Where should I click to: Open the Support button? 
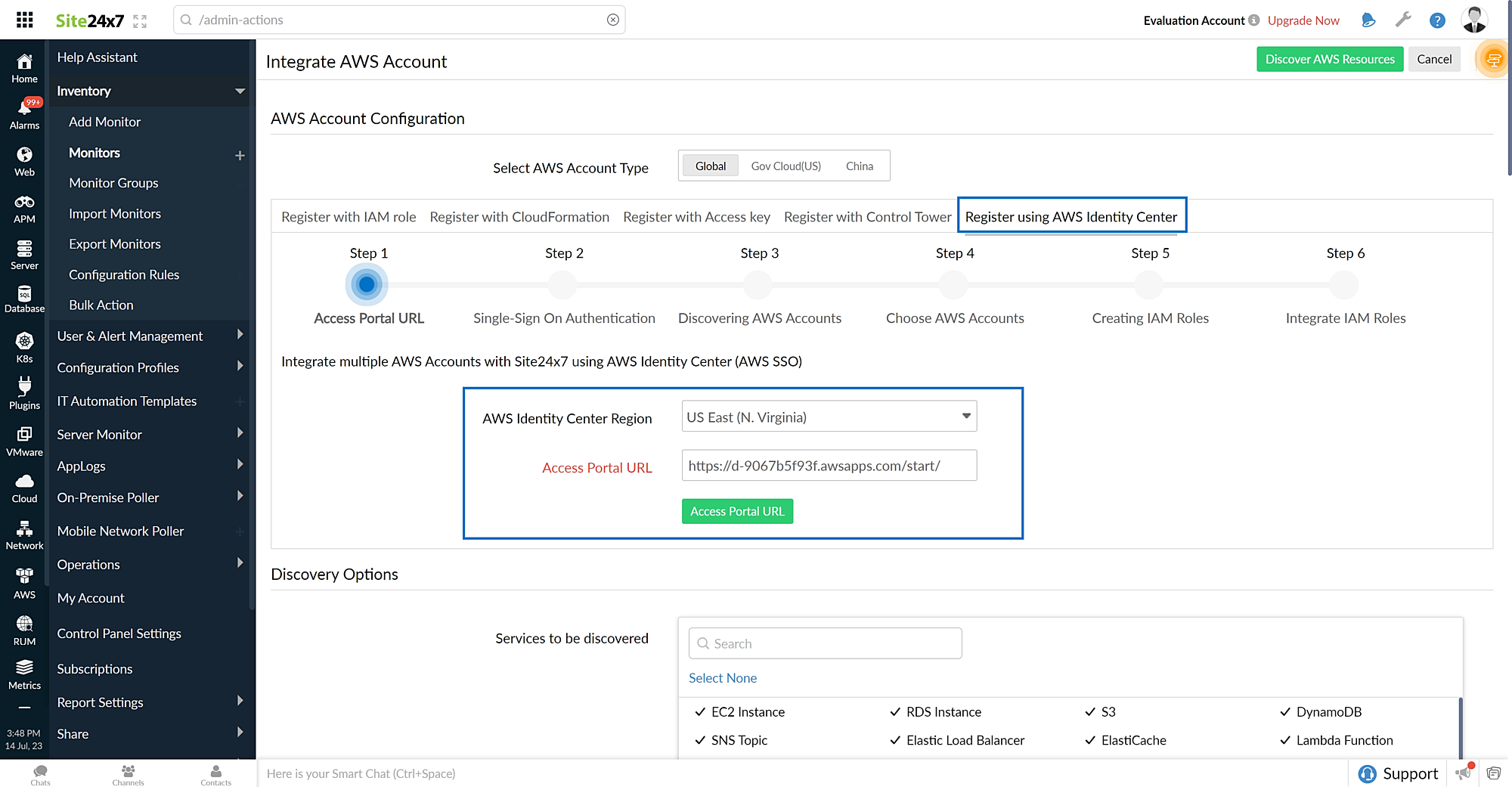click(1398, 773)
